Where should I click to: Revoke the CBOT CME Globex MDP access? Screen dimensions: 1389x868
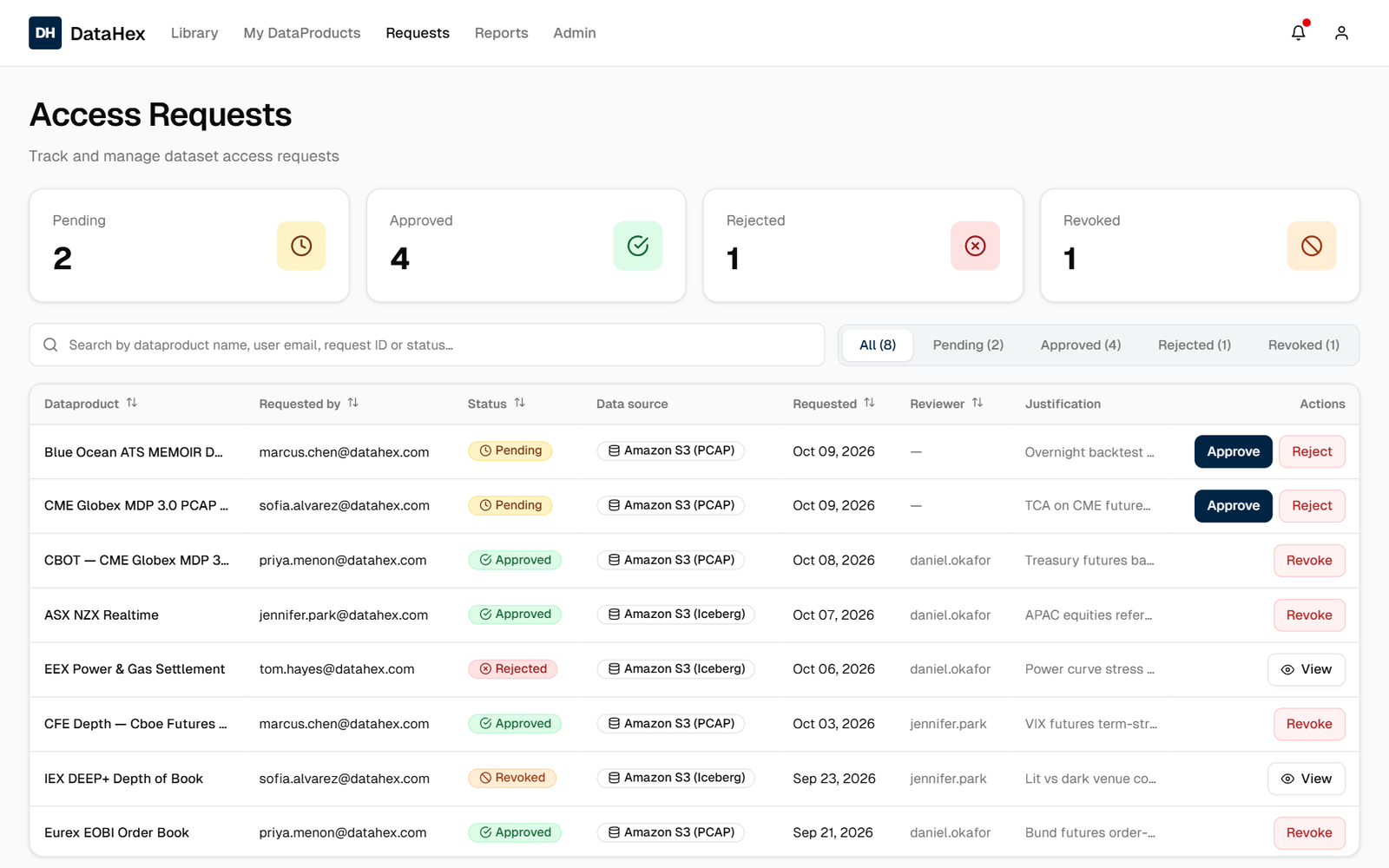pyautogui.click(x=1309, y=561)
